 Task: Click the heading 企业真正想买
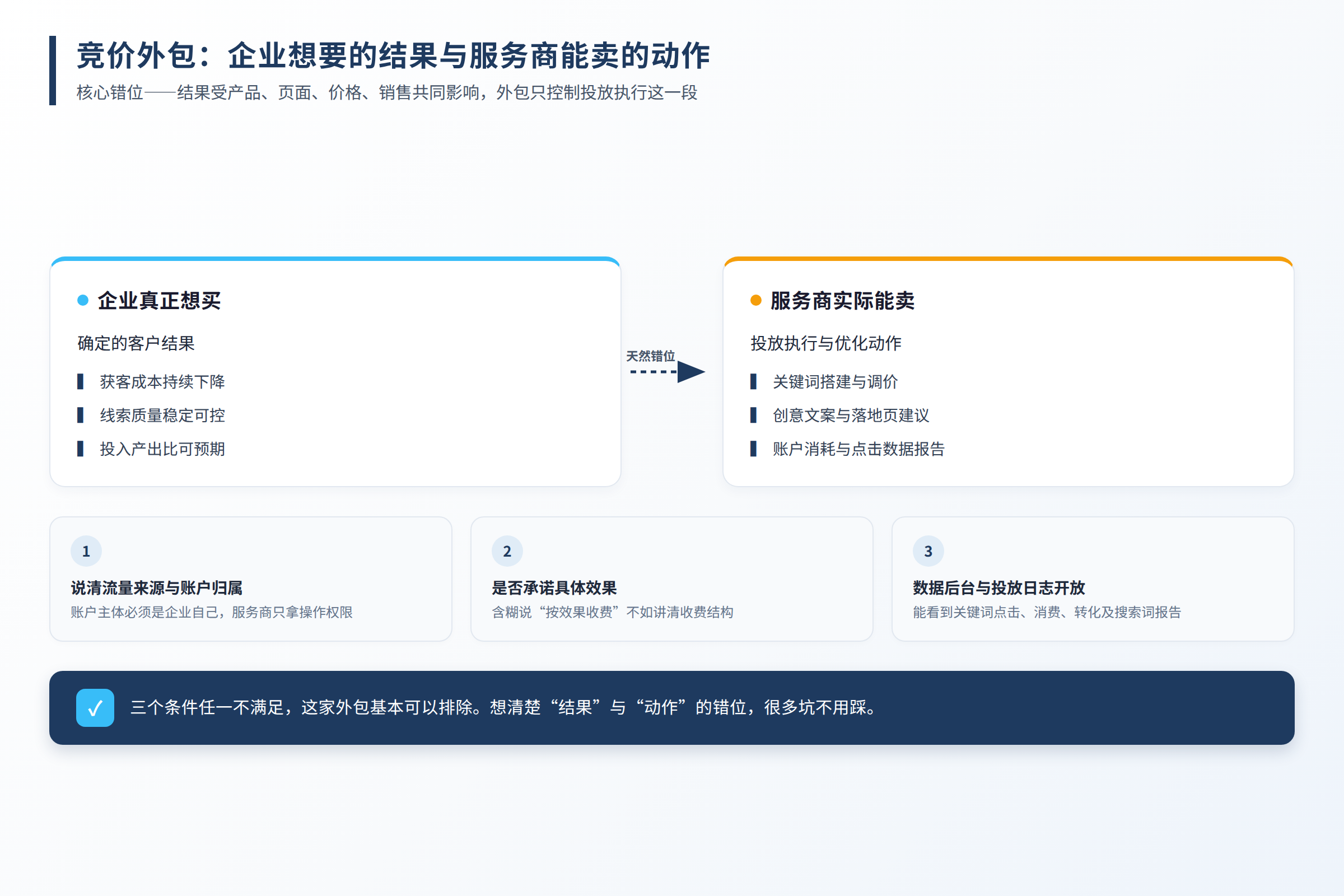[x=159, y=301]
